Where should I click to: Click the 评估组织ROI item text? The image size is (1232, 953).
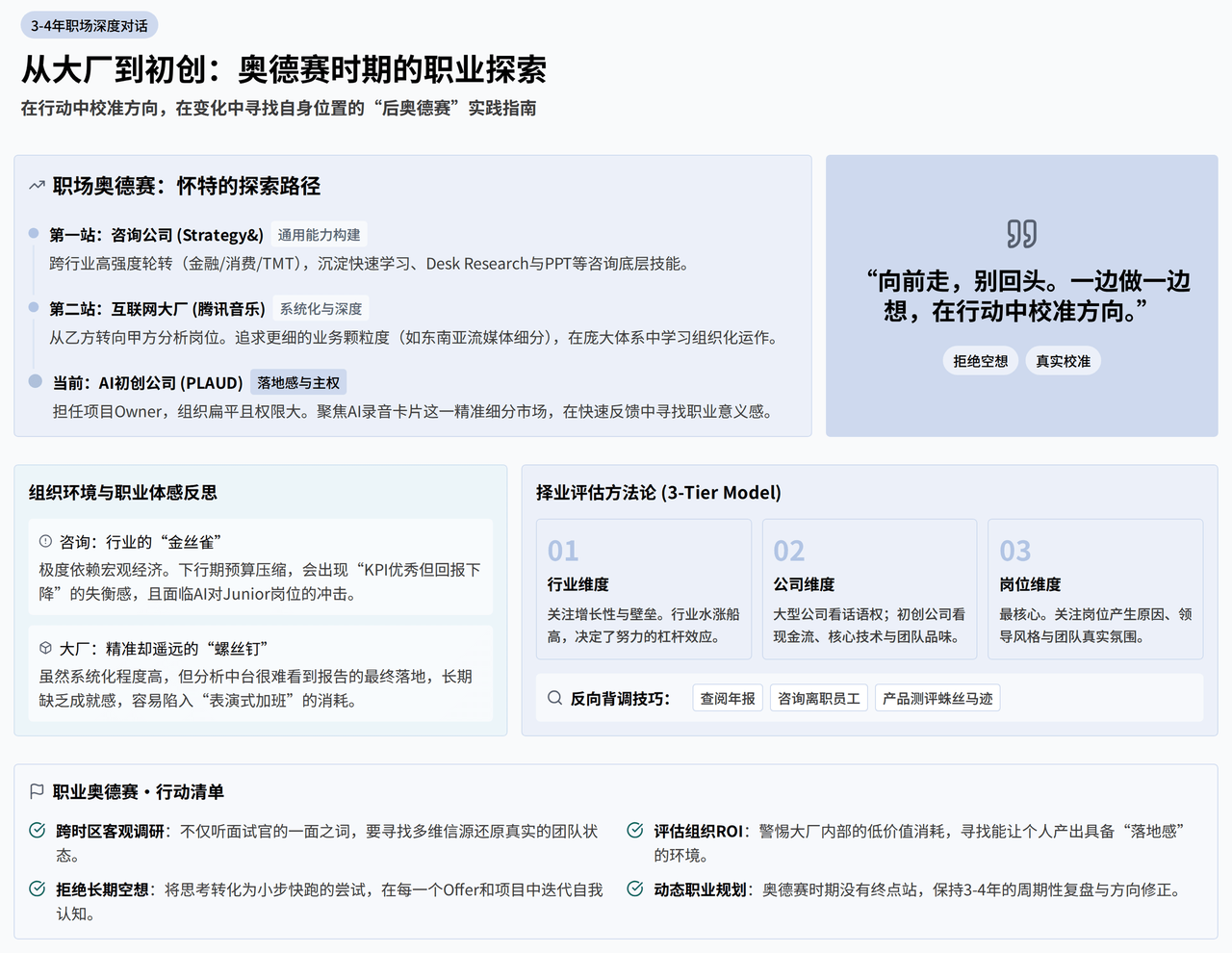pyautogui.click(x=919, y=843)
